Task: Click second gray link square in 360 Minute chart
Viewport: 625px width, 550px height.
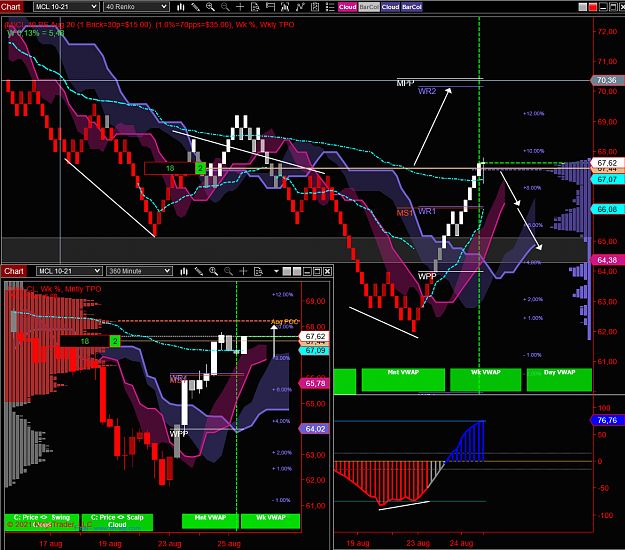Action: tap(297, 271)
